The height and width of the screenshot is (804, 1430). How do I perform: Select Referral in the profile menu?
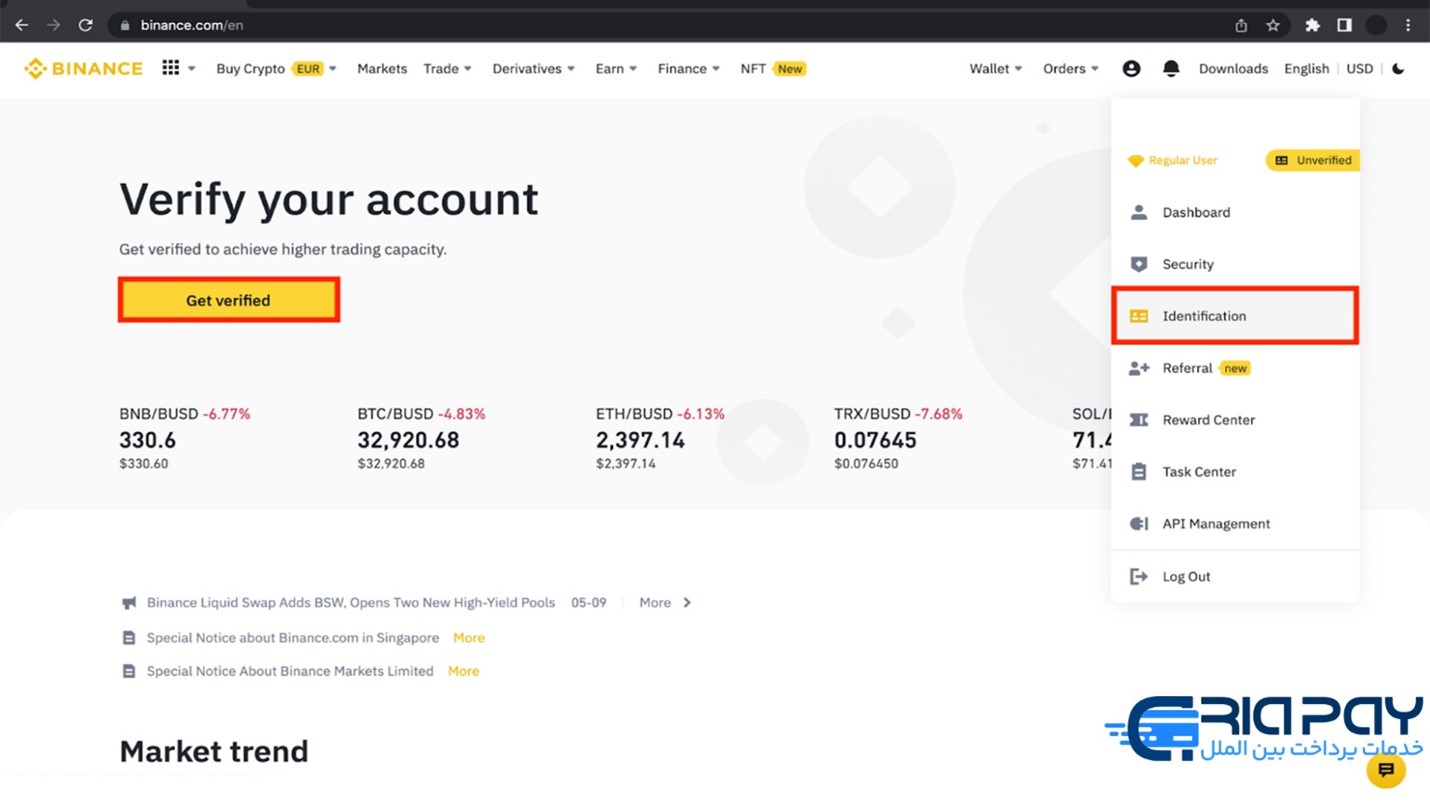1235,368
